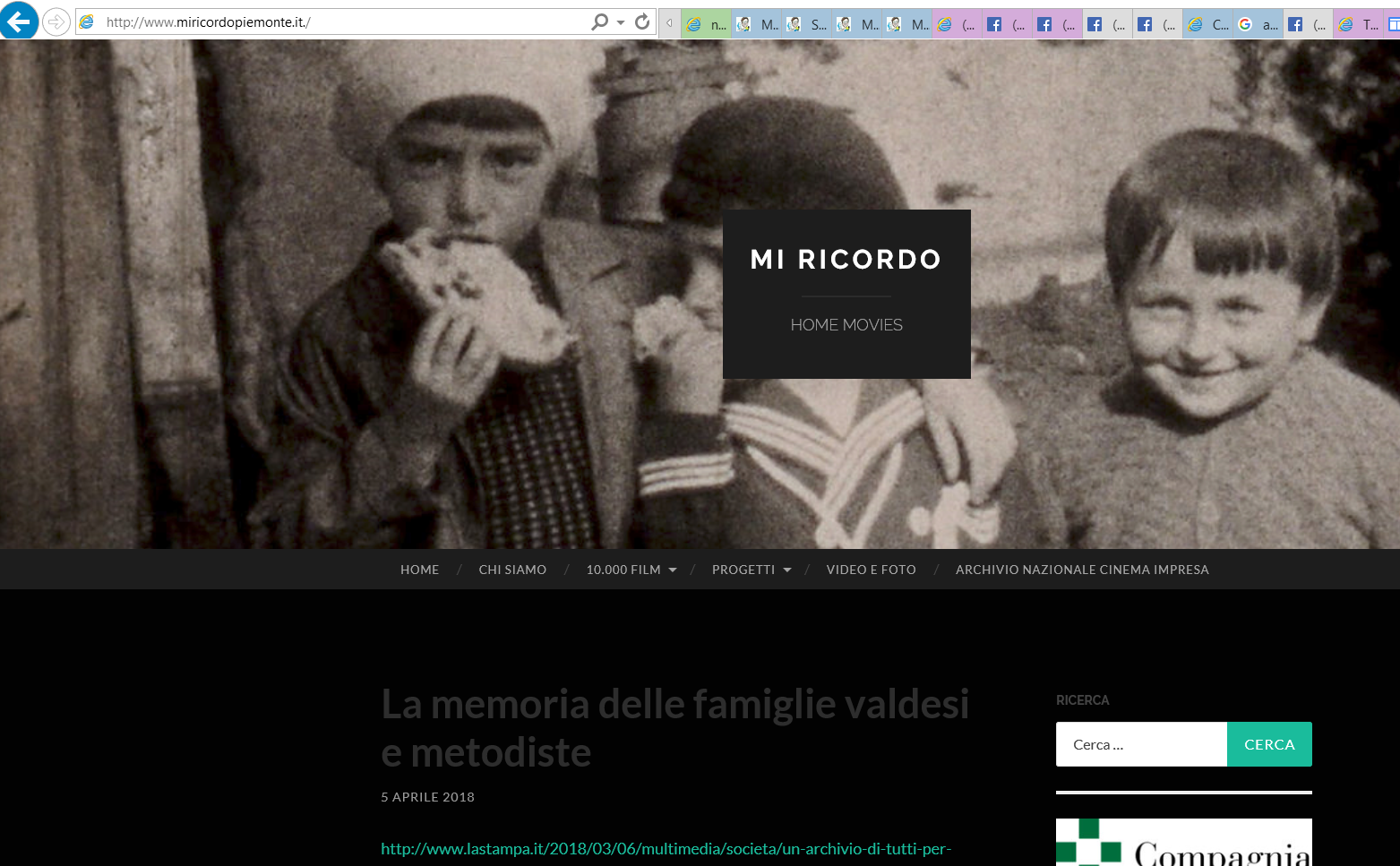
Task: Open the green tab labeled 'n...'
Action: pos(706,25)
